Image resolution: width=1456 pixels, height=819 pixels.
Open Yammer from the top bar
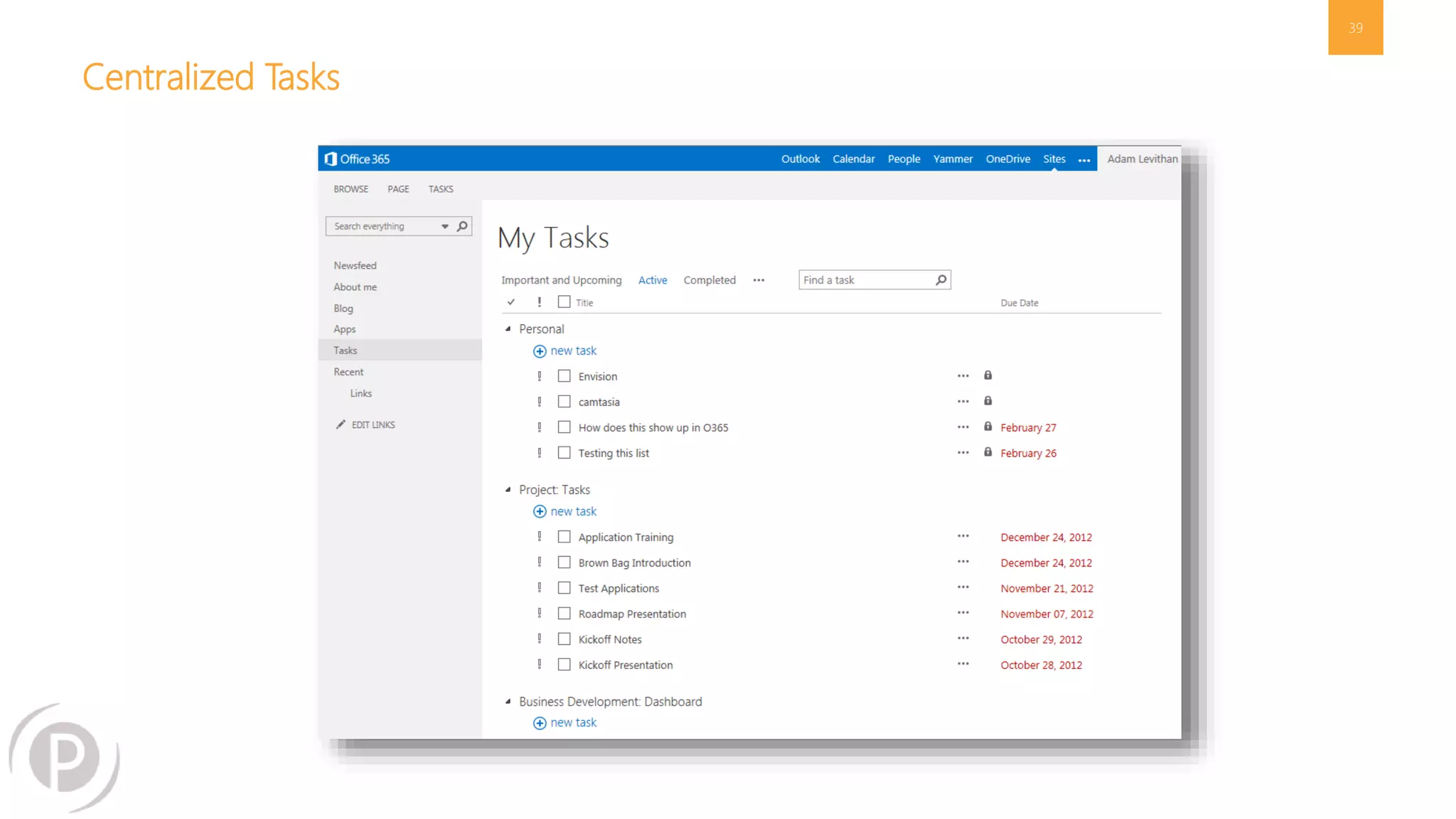point(953,159)
